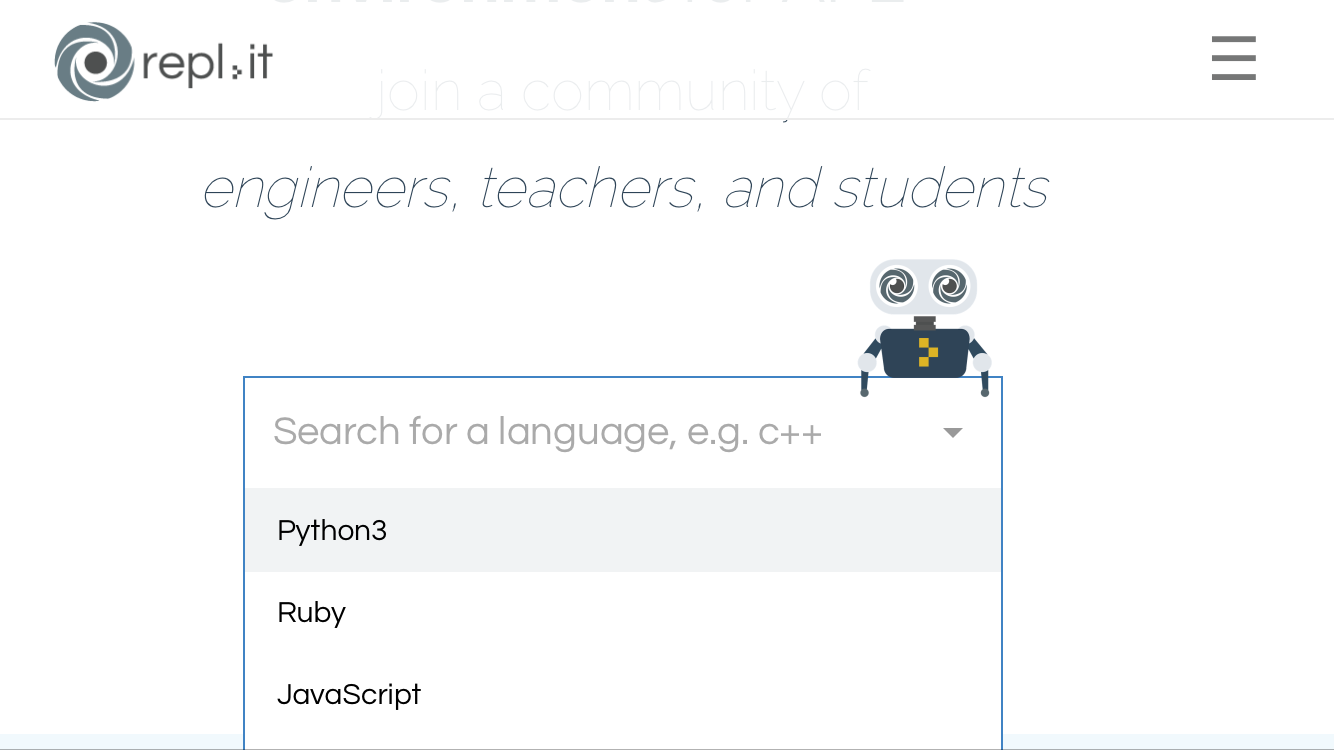
Task: Collapse the language list with the arrow
Action: pyautogui.click(x=953, y=432)
